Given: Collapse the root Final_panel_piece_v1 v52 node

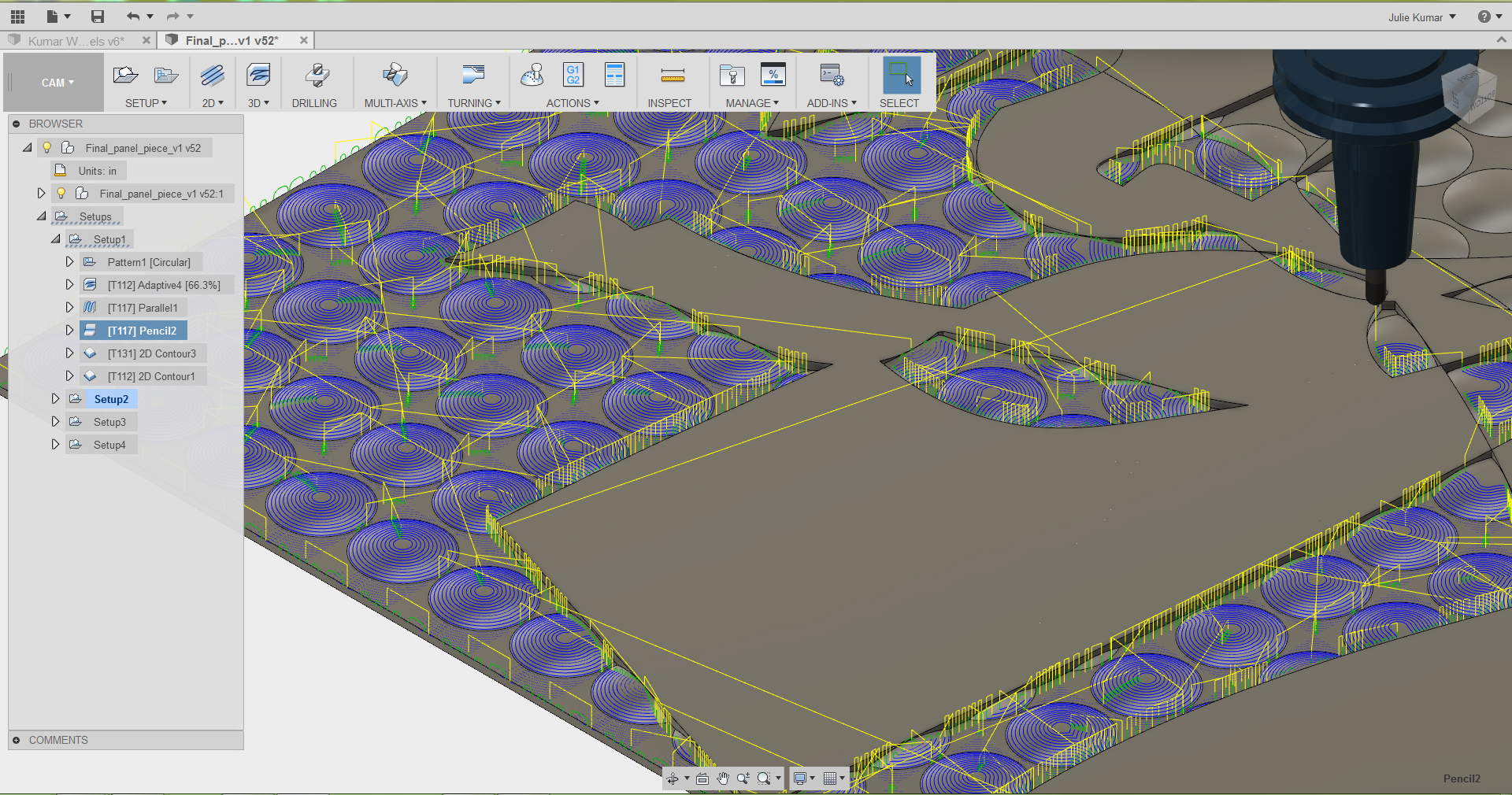Looking at the screenshot, I should (x=28, y=147).
